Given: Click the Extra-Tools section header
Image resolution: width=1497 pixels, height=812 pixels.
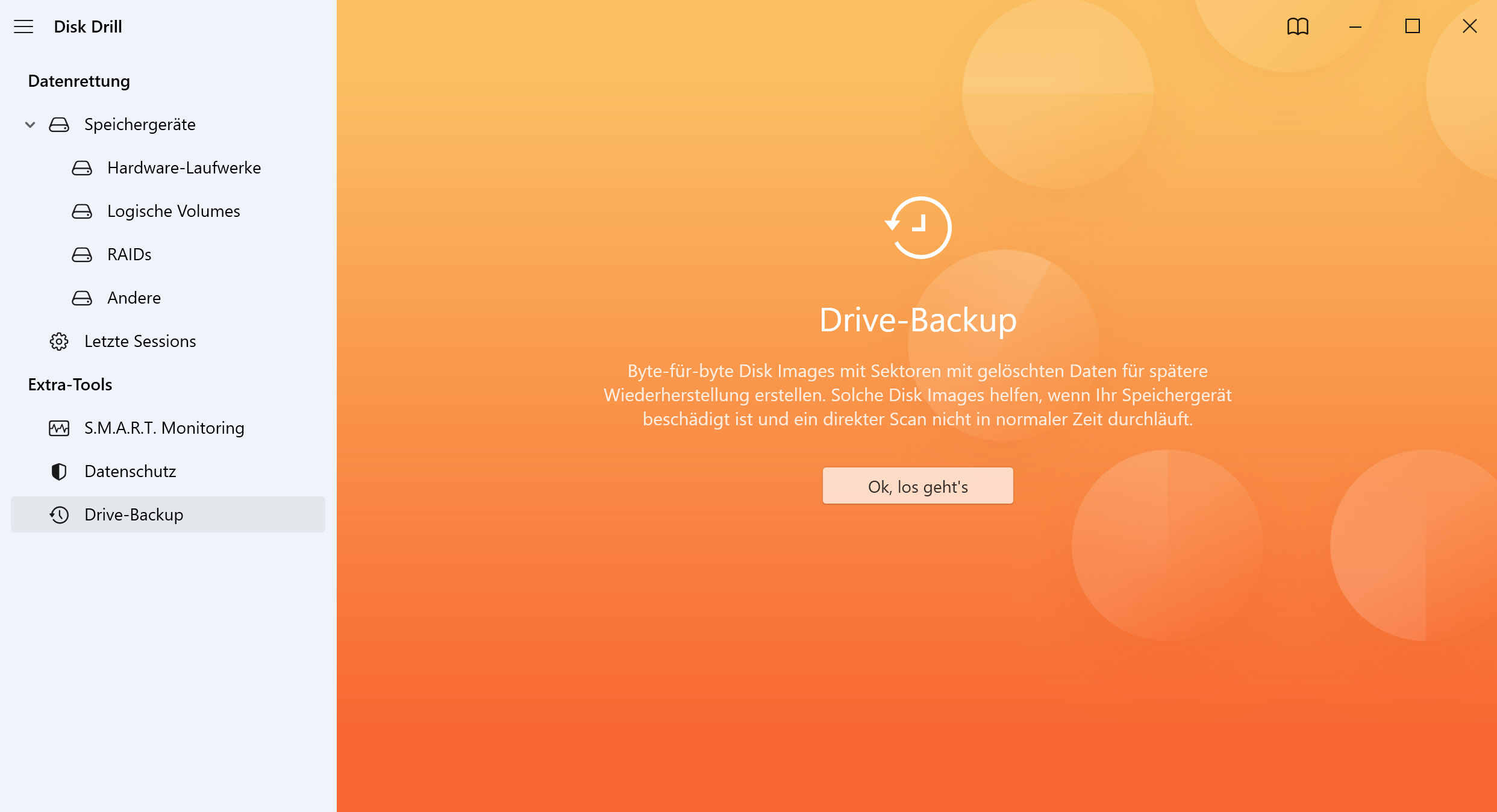Looking at the screenshot, I should [70, 385].
